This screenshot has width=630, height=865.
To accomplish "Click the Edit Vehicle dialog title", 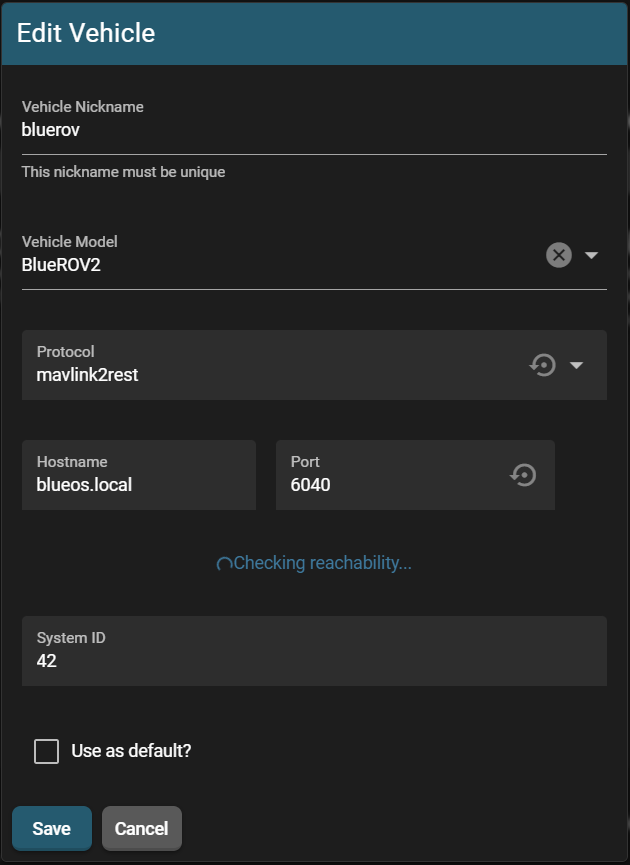I will pos(86,33).
